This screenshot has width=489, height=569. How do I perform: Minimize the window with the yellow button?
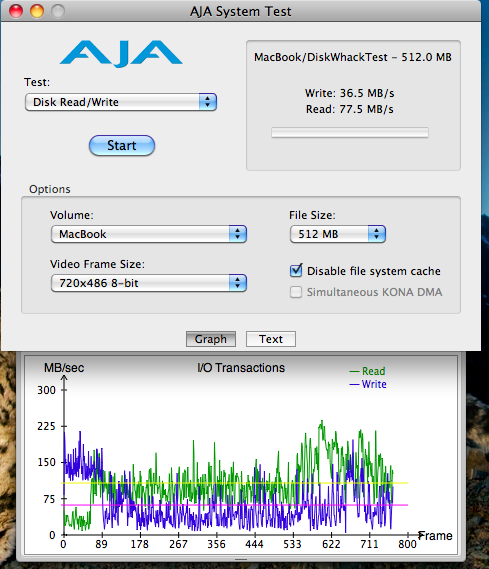click(x=37, y=11)
